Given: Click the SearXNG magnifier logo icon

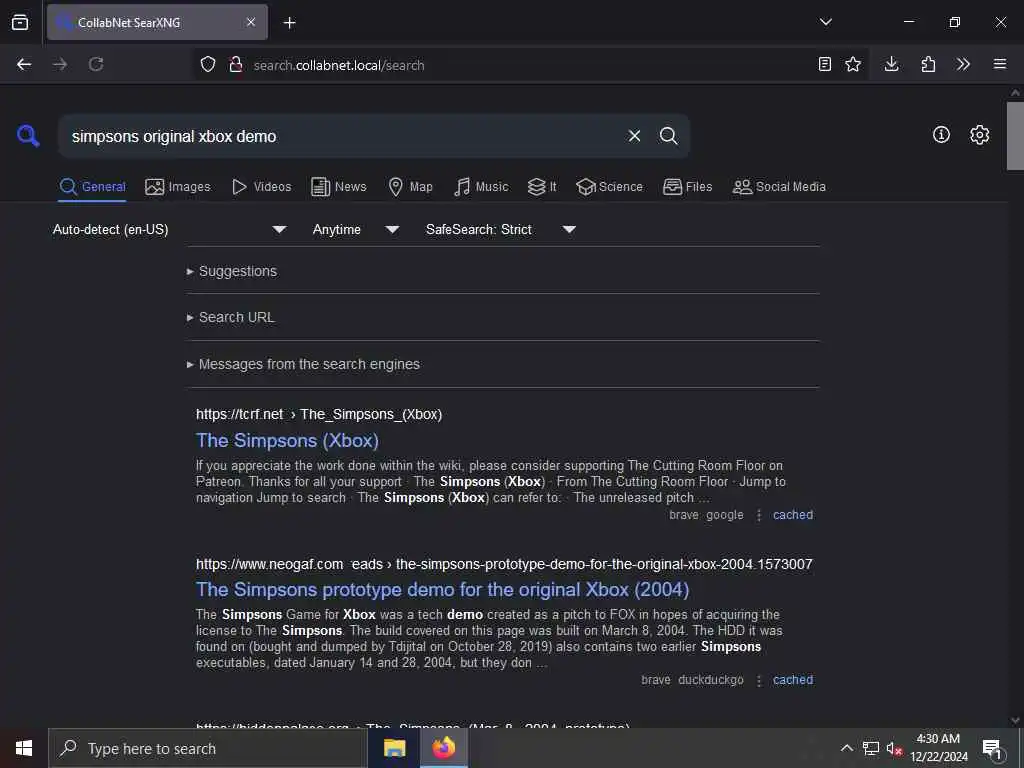Looking at the screenshot, I should [x=28, y=136].
